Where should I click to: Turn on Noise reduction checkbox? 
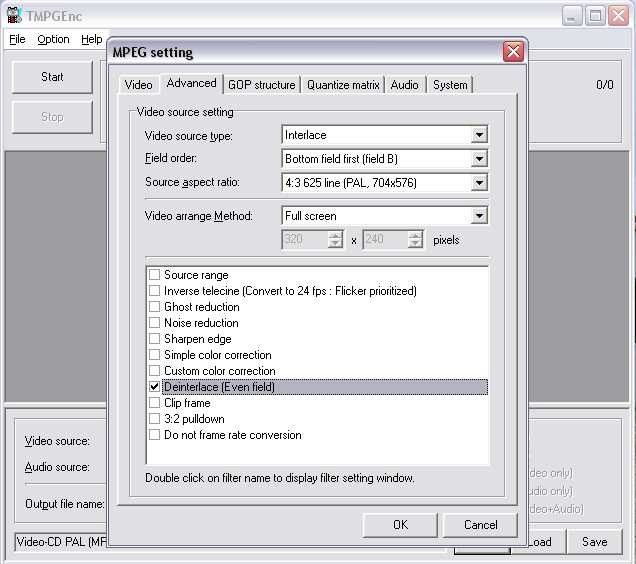click(154, 323)
